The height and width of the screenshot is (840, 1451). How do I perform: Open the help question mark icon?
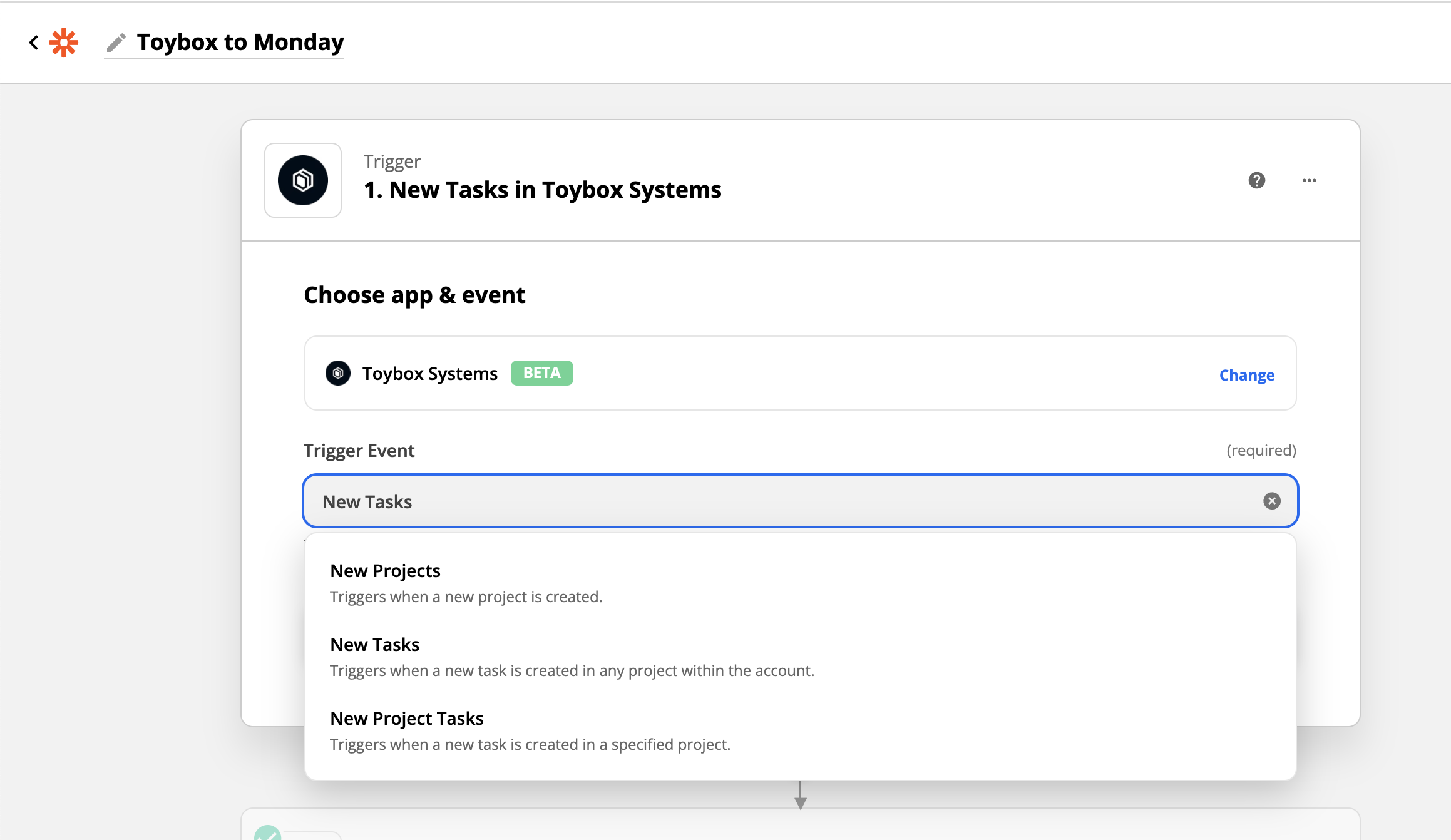[x=1256, y=180]
